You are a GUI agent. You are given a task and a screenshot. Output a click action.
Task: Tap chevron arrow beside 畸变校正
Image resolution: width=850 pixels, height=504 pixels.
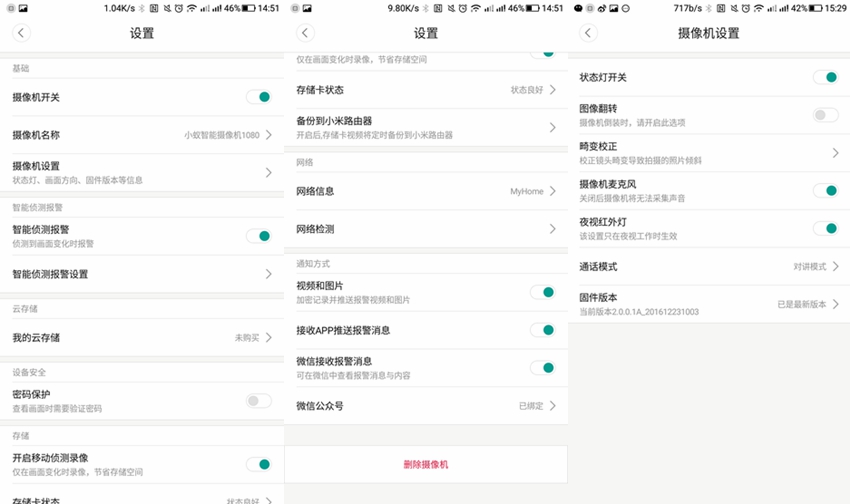(835, 153)
